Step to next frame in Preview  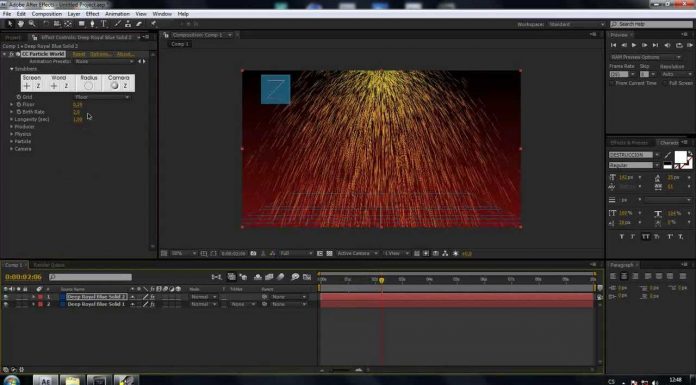644,45
